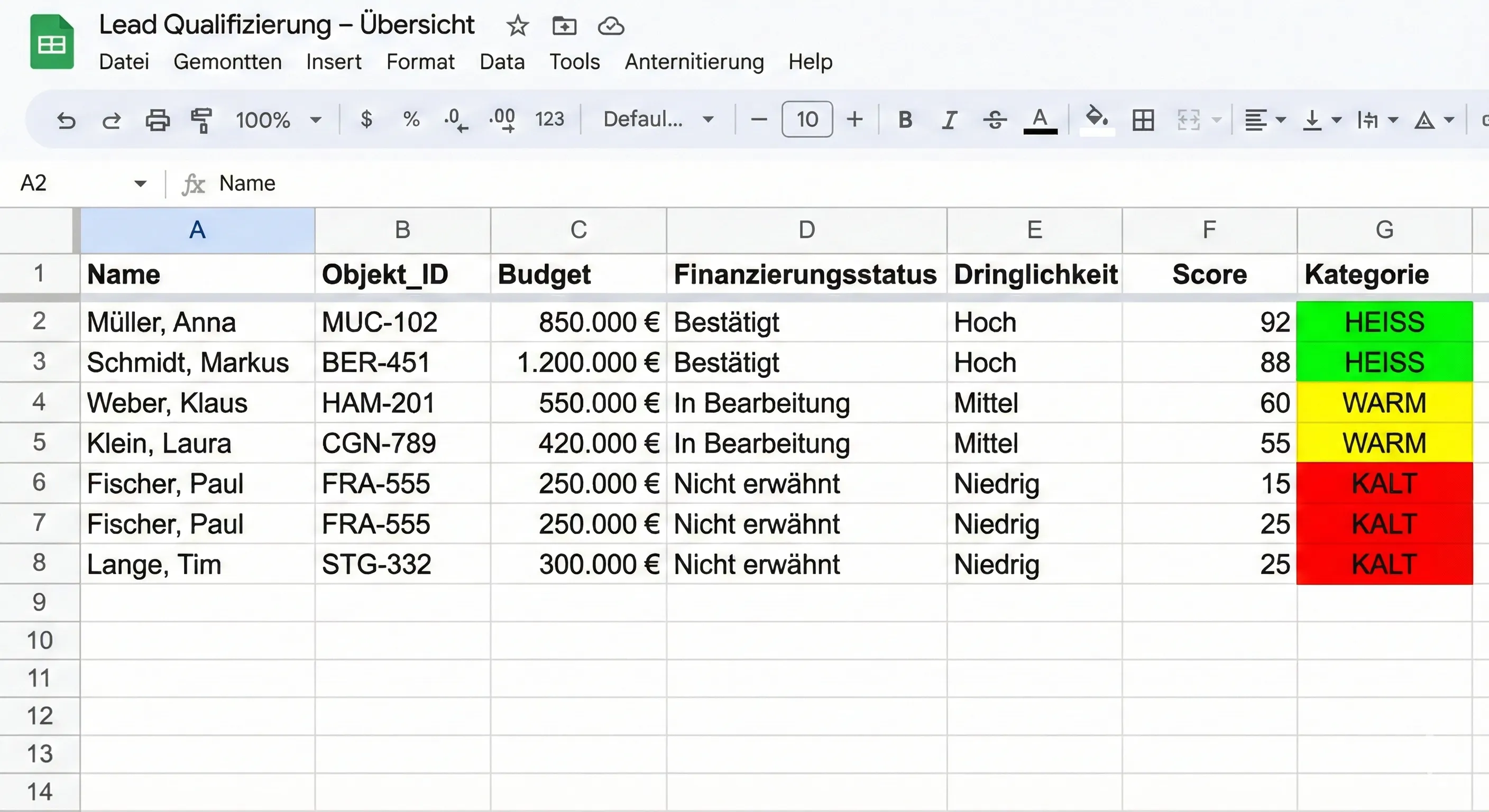Apply strikethrough formatting
1489x812 pixels.
tap(994, 119)
